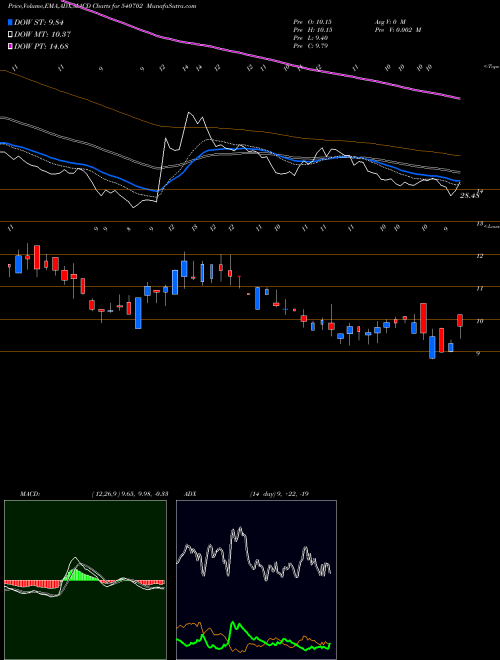
Task: Click the 'Pre C: 9.79' value
Action: pyautogui.click(x=311, y=46)
